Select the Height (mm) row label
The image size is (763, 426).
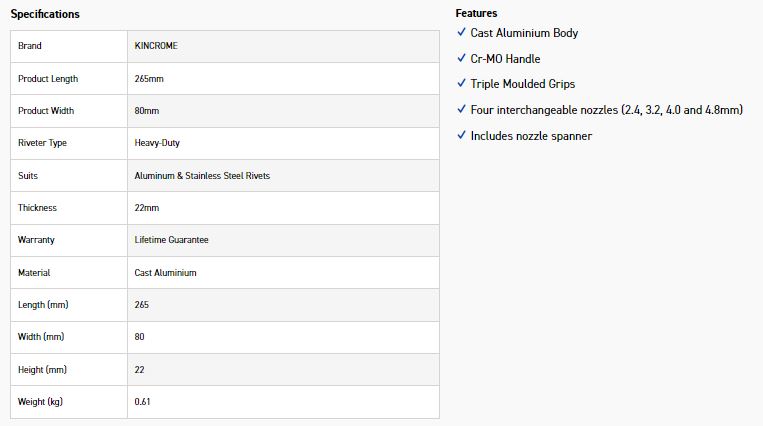pyautogui.click(x=42, y=370)
